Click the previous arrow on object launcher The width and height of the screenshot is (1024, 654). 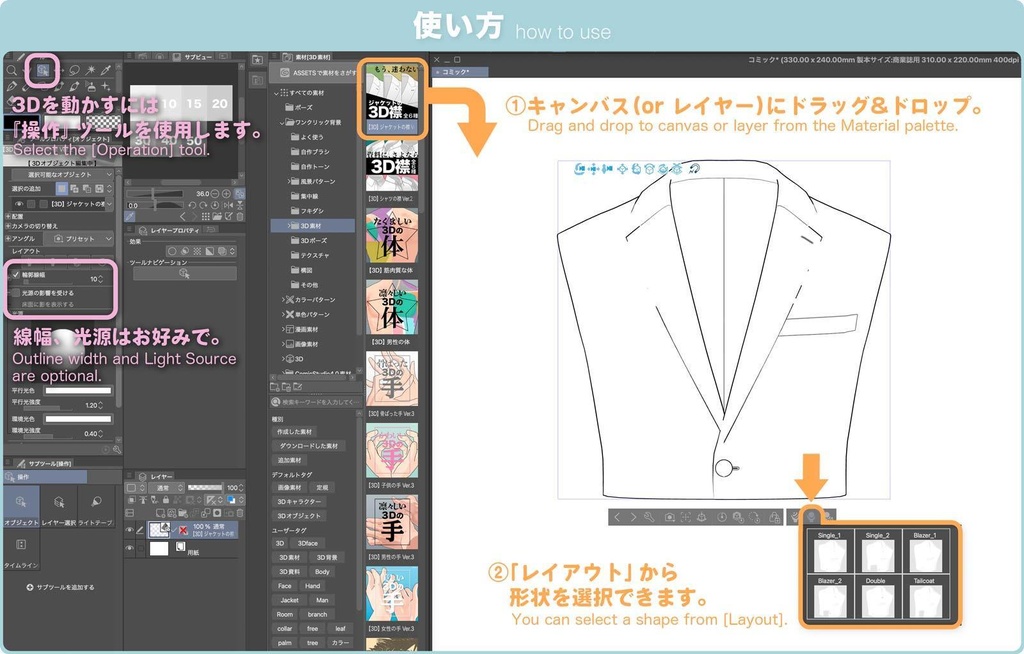click(617, 517)
